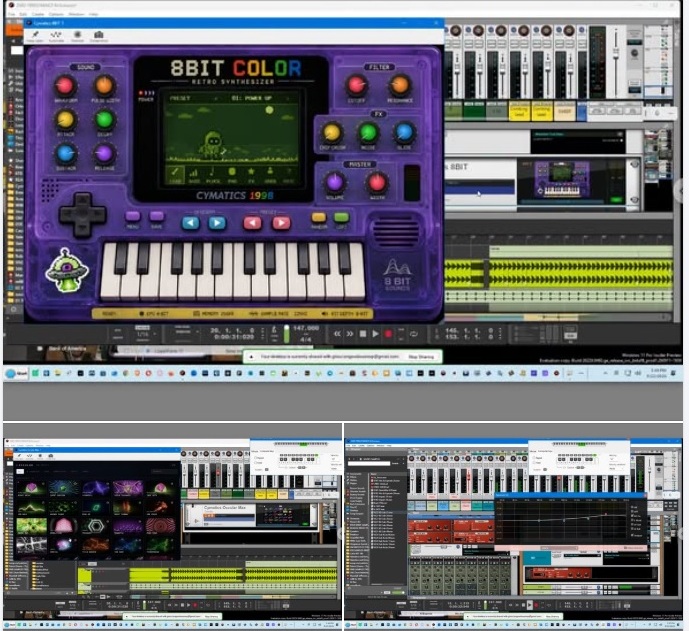Open the Window menu

[x=76, y=14]
